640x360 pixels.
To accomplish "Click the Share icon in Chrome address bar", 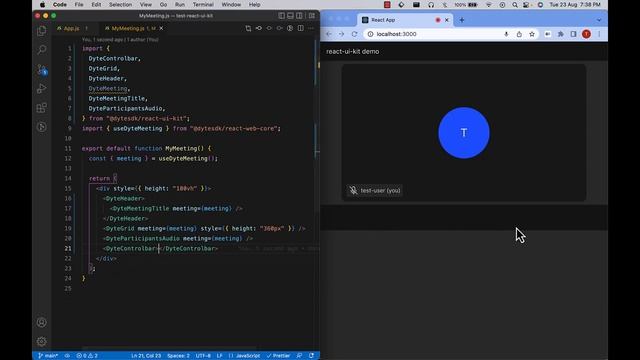I will [519, 34].
